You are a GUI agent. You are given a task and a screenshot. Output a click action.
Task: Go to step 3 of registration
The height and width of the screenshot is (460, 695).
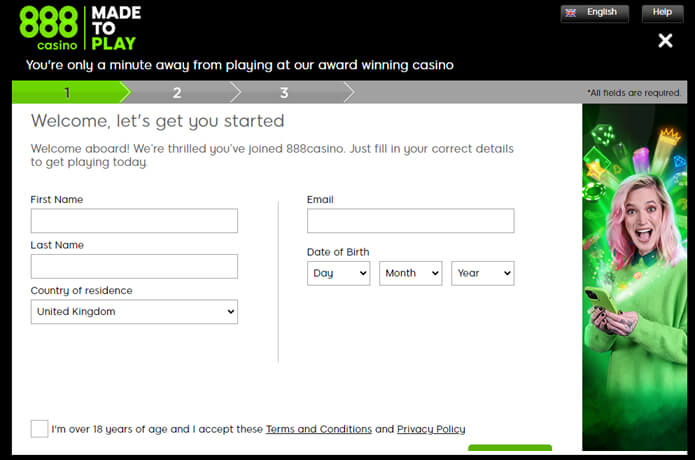point(284,93)
